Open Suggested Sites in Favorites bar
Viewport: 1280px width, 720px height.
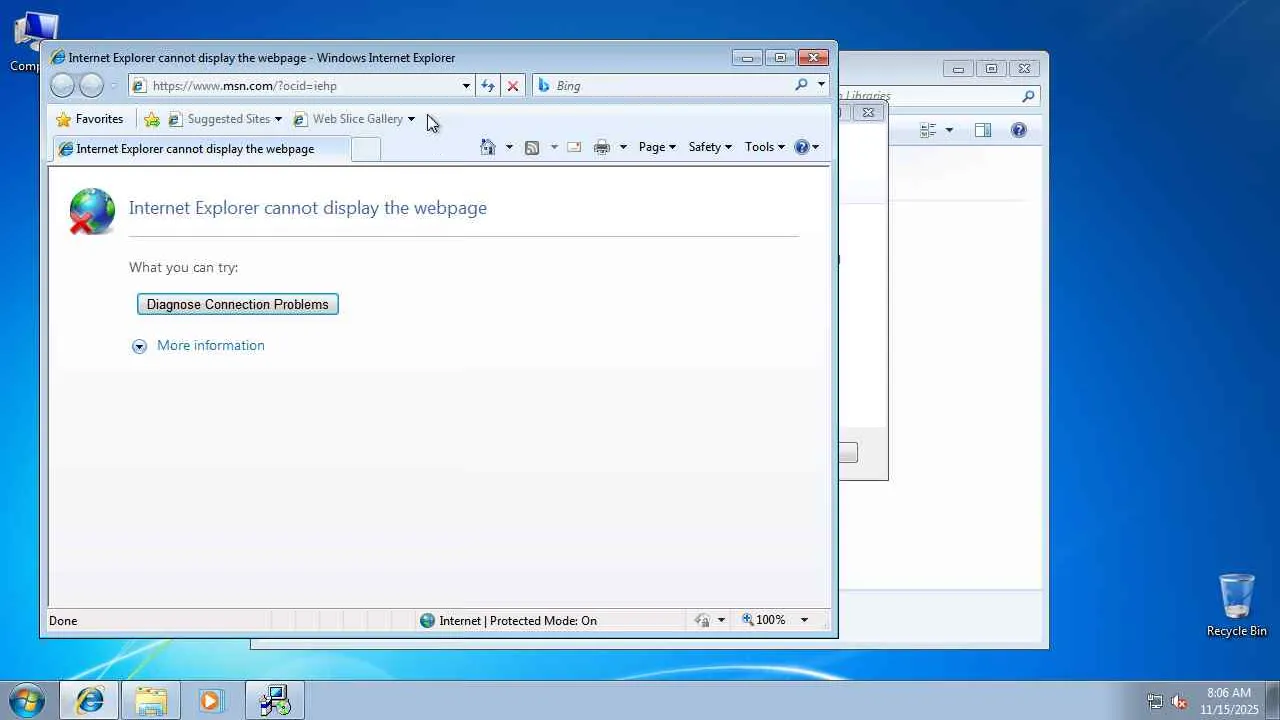tap(225, 119)
